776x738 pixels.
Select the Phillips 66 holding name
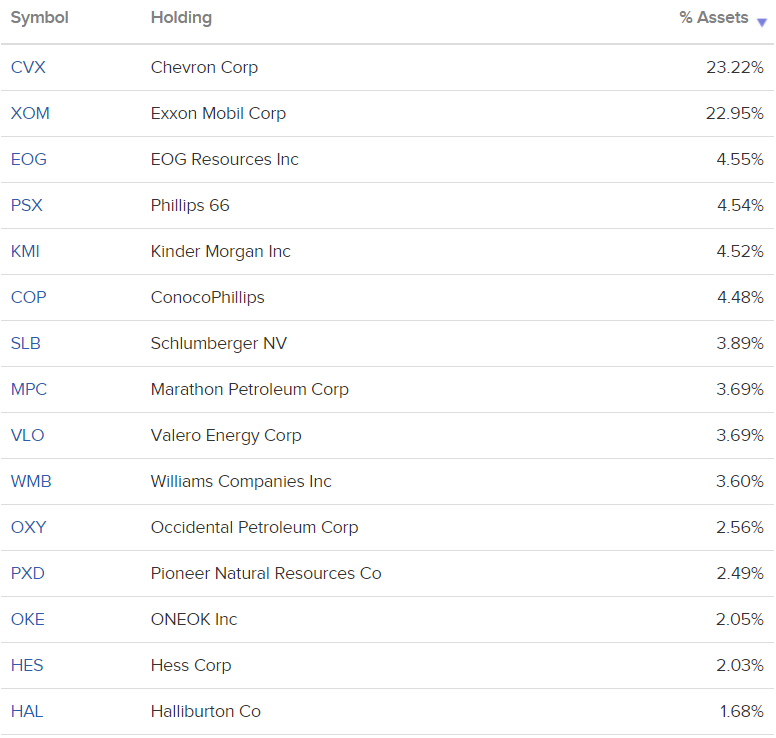(x=190, y=205)
